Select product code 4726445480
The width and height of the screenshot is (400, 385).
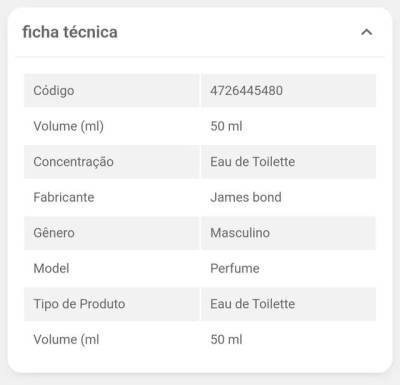(246, 90)
